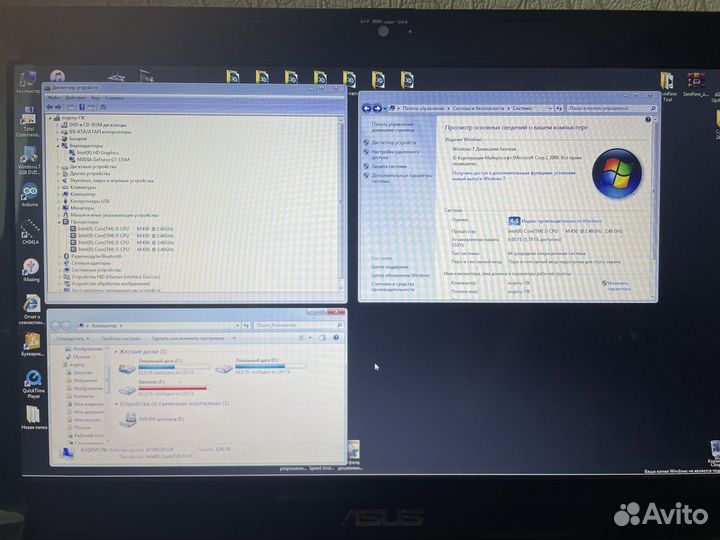
Task: Click Свойства системы in Explorer toolbar
Action: click(x=121, y=338)
